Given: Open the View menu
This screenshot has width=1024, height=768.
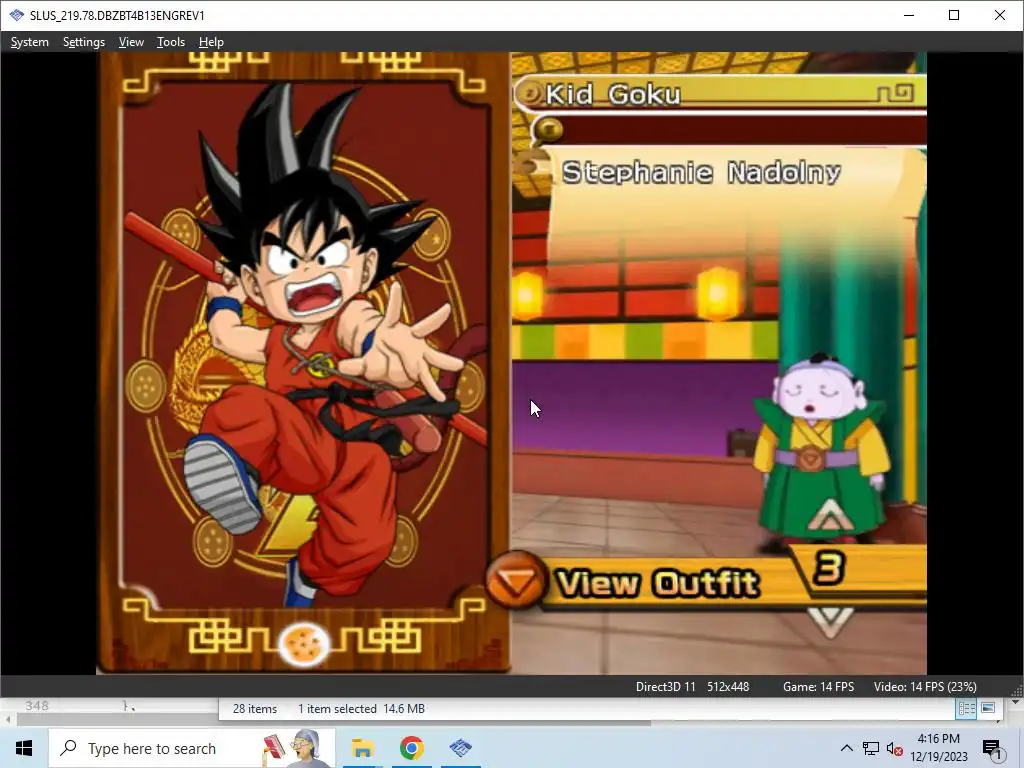Looking at the screenshot, I should 131,42.
